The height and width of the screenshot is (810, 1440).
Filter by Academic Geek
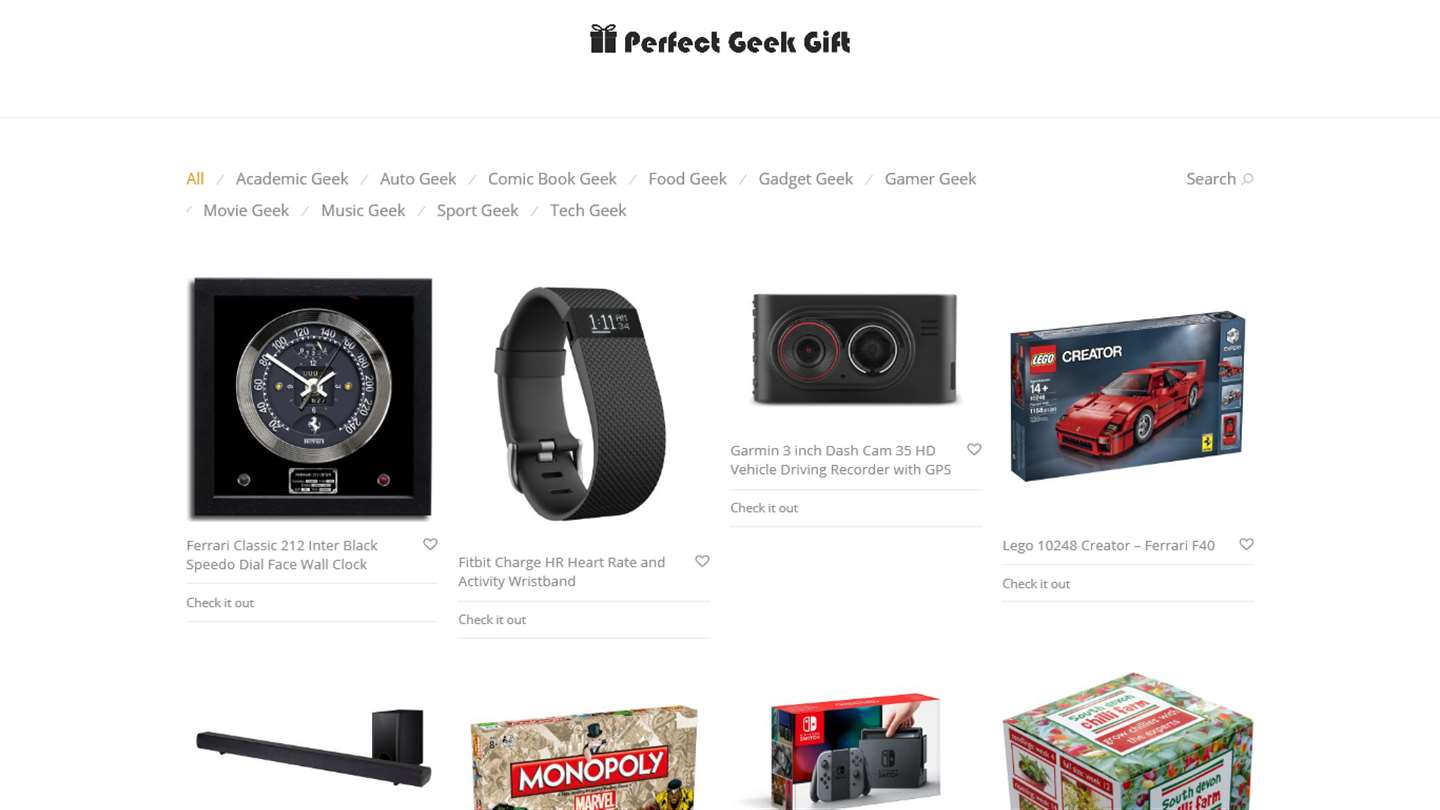pos(292,179)
